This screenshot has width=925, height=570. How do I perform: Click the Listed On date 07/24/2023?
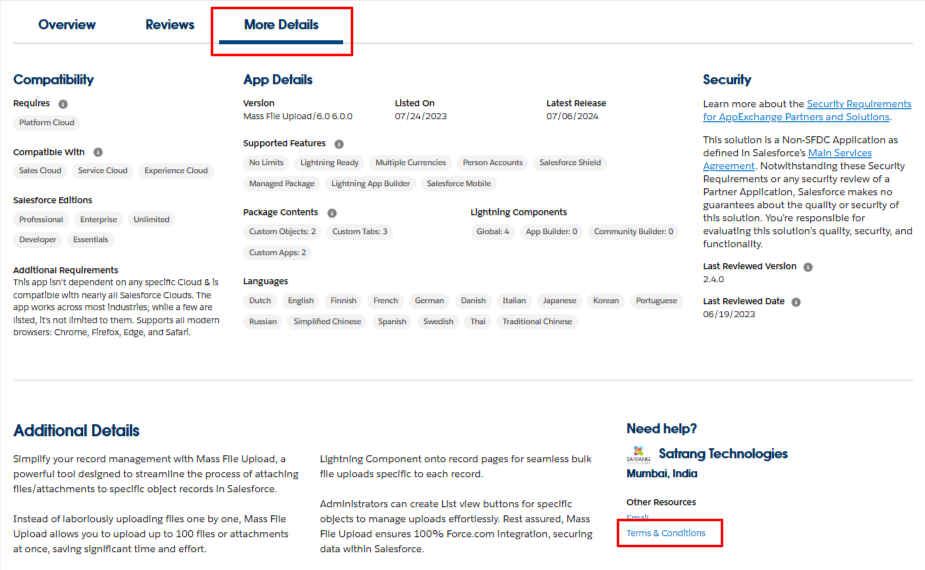(421, 117)
